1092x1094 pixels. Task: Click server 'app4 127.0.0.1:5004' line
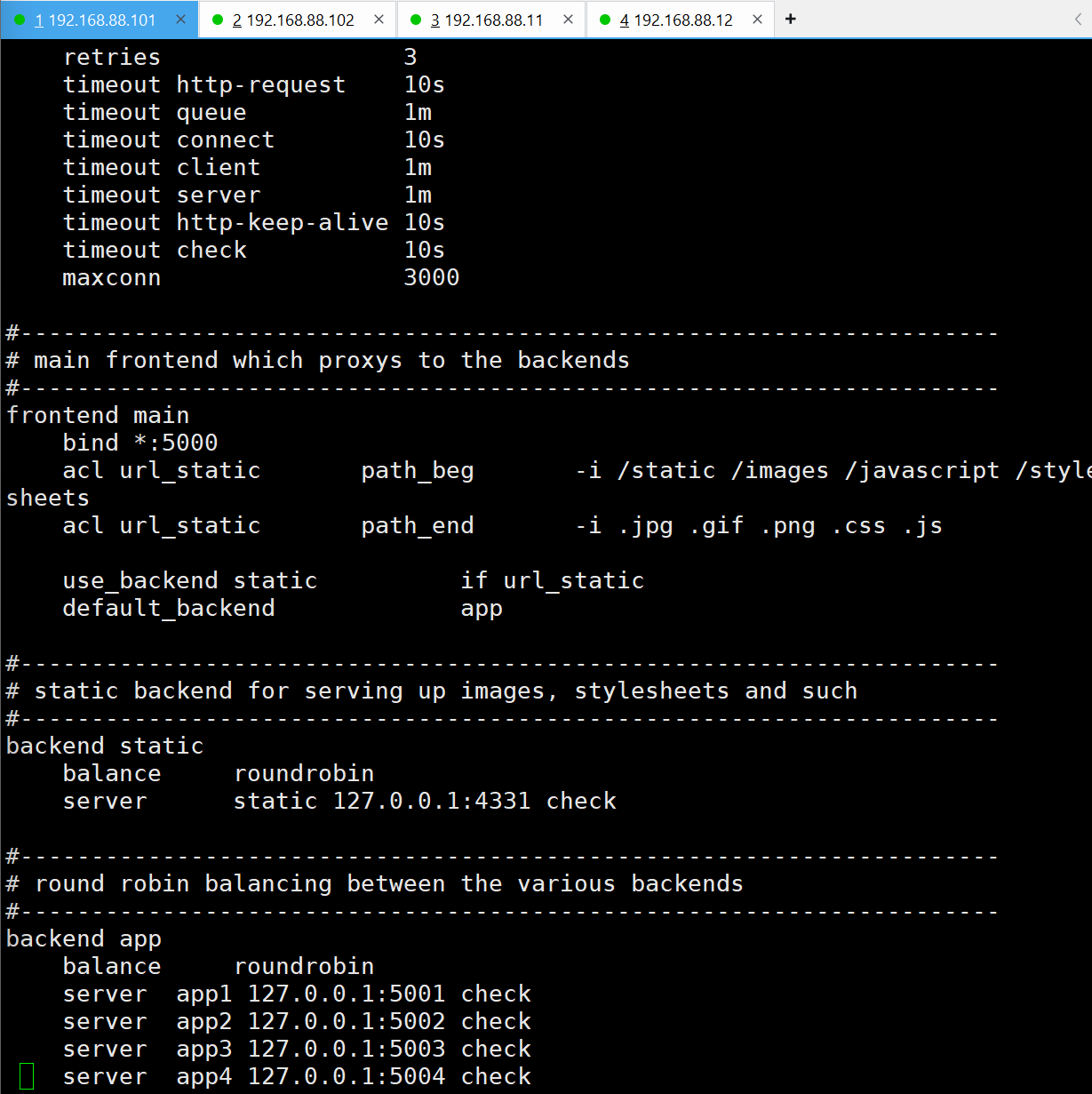pyautogui.click(x=297, y=1076)
